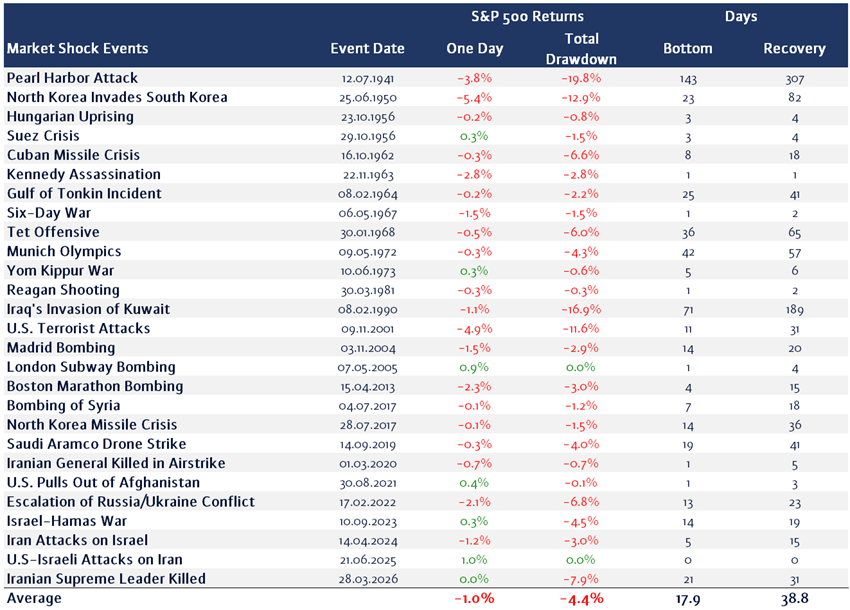Click the average one-day return -1.0%
Screen dimensions: 850x610
click(474, 599)
